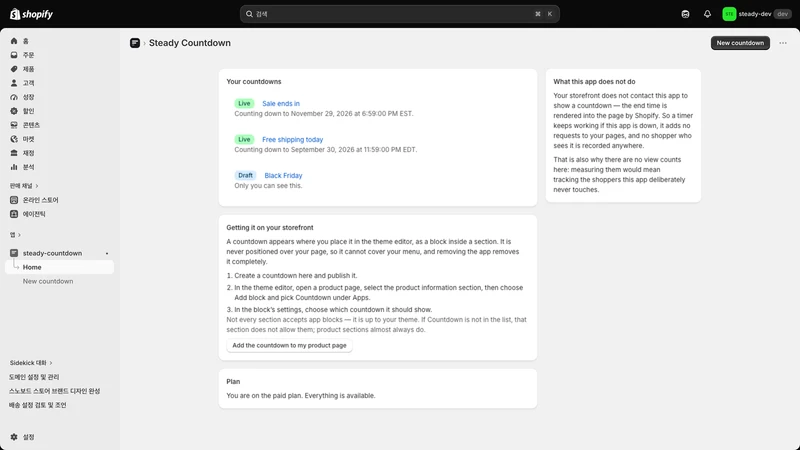The height and width of the screenshot is (450, 800).
Task: Click the 'Counting down to November 29, 2026' text
Action: (x=324, y=113)
